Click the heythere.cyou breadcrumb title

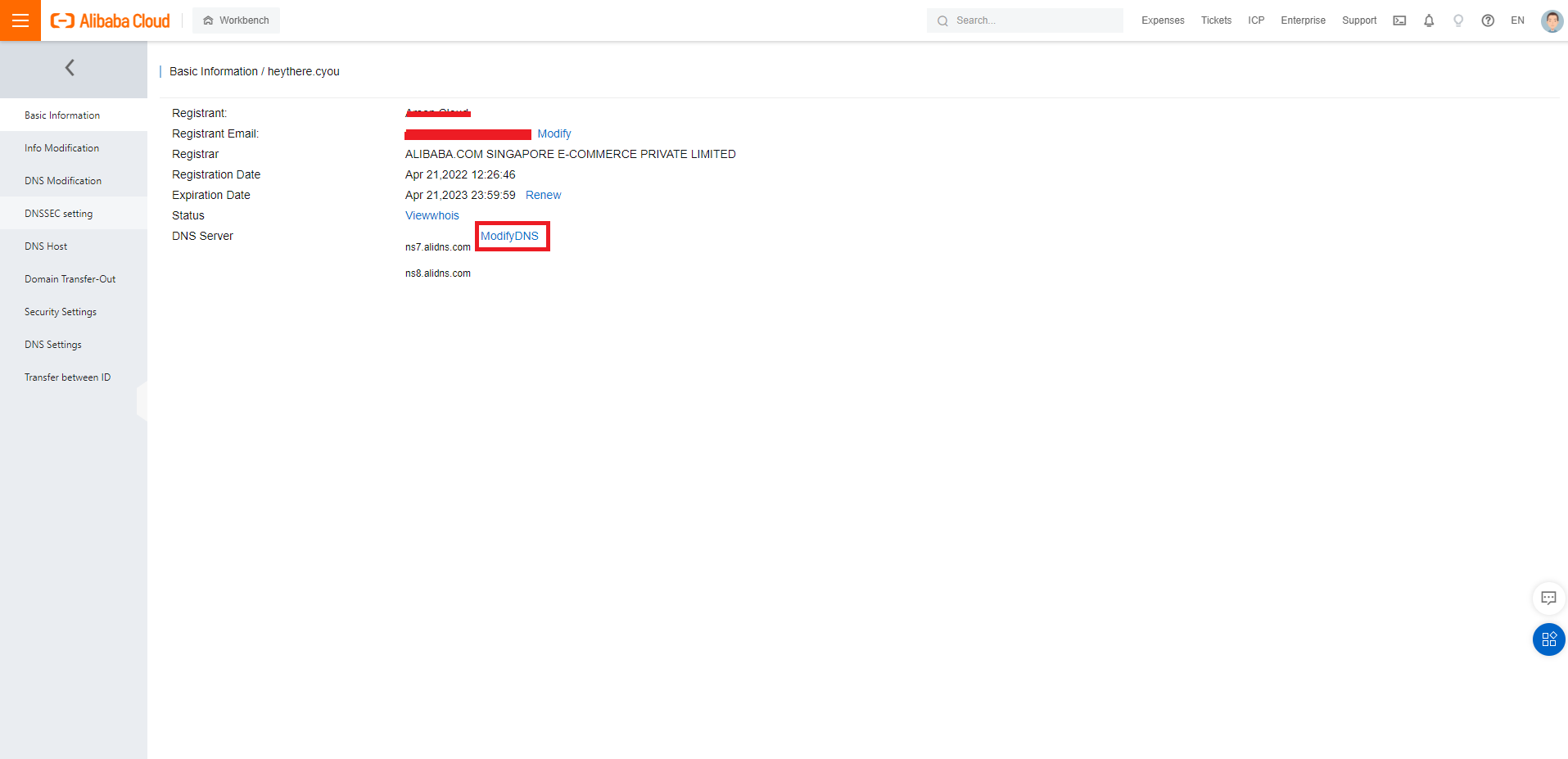(x=304, y=71)
